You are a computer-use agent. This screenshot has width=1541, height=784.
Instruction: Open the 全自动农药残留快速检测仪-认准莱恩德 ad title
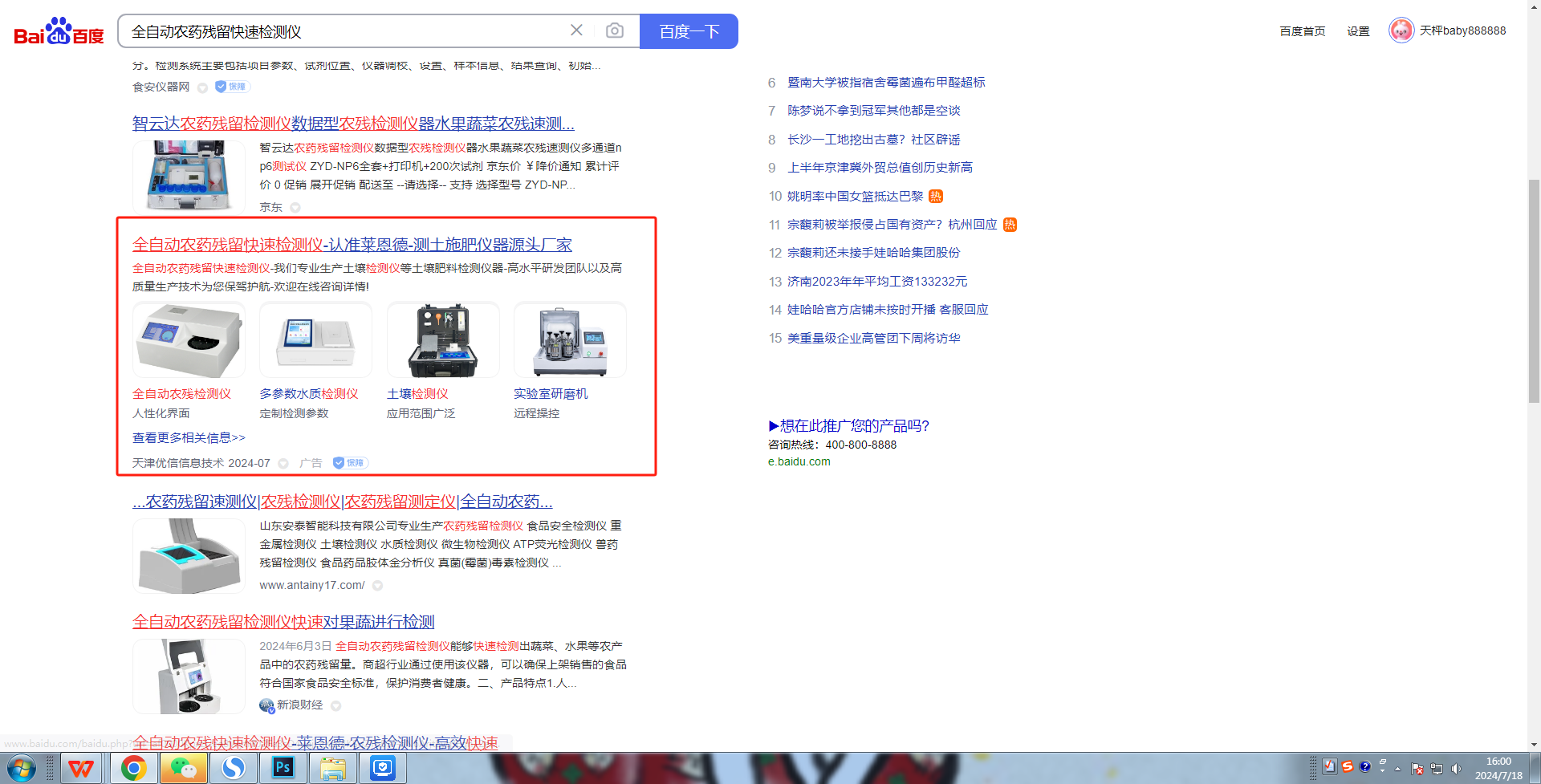click(x=352, y=245)
